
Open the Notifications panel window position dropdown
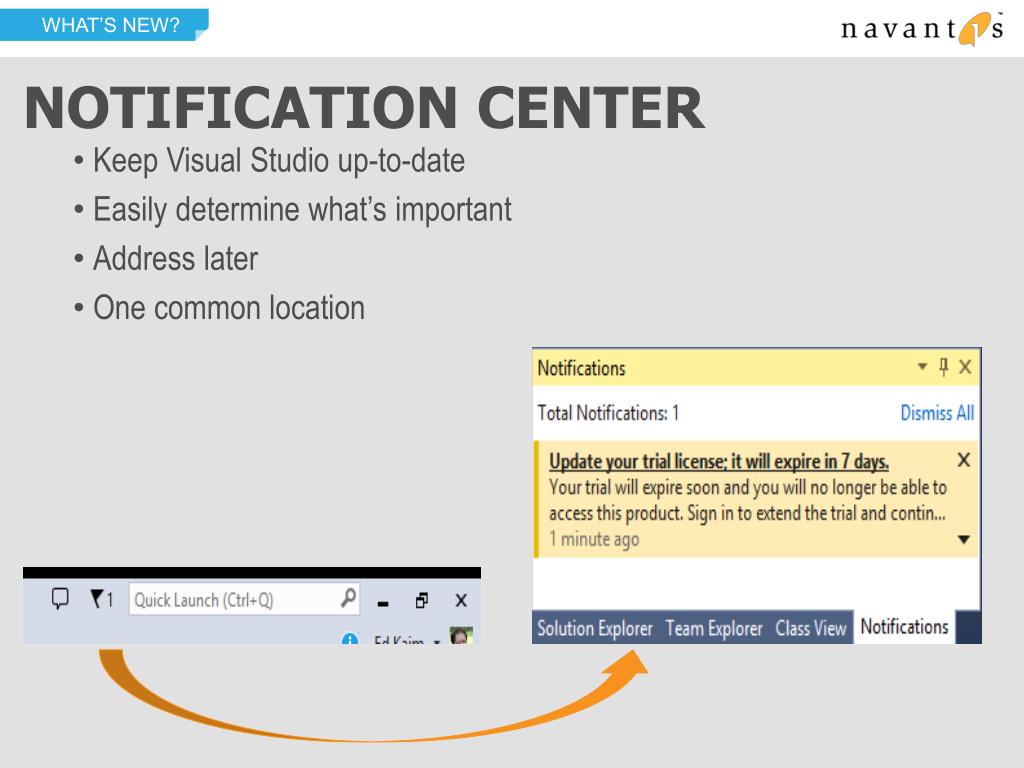922,366
